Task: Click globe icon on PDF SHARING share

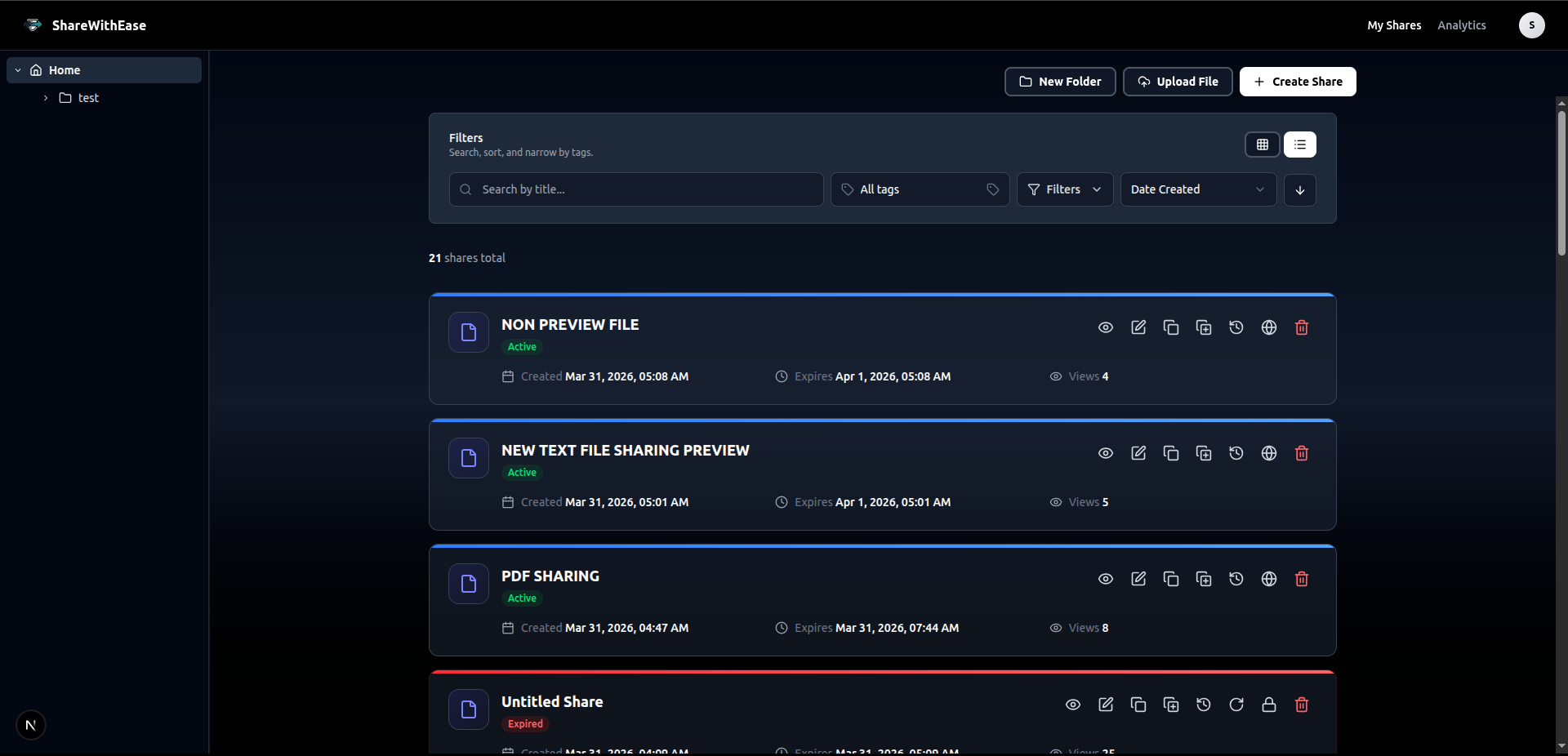Action: click(x=1269, y=579)
